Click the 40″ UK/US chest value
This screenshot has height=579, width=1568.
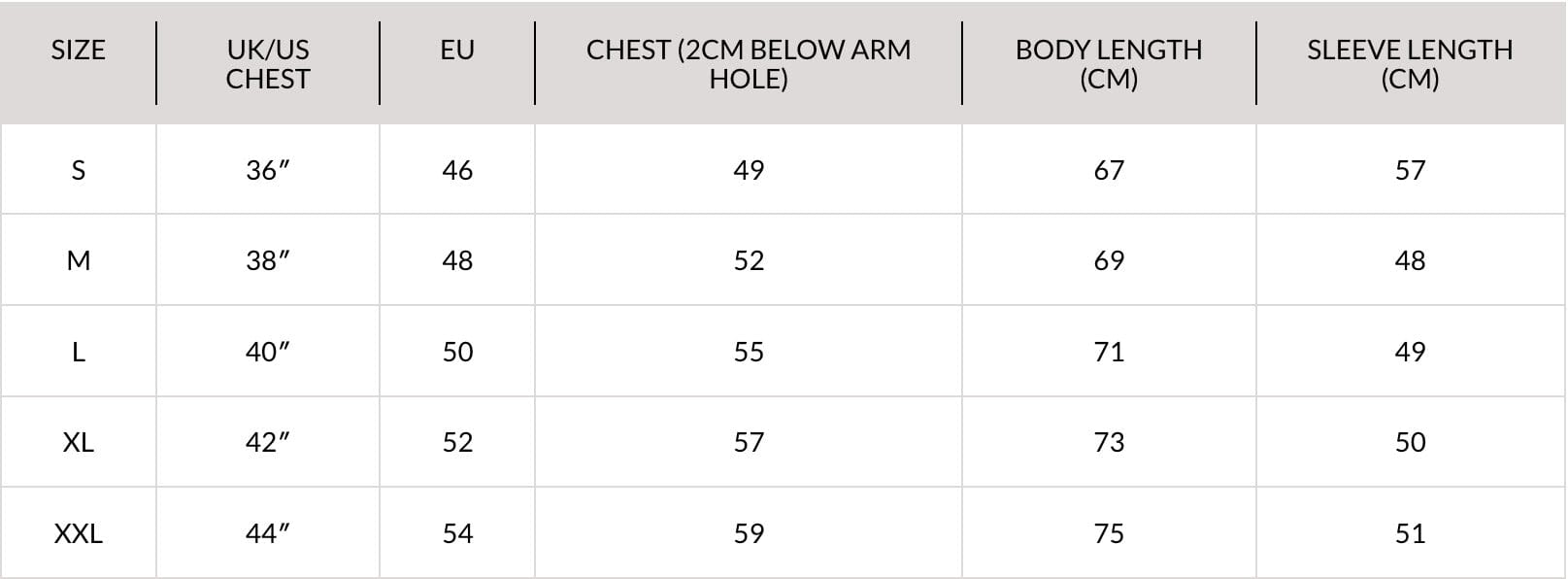pyautogui.click(x=267, y=352)
